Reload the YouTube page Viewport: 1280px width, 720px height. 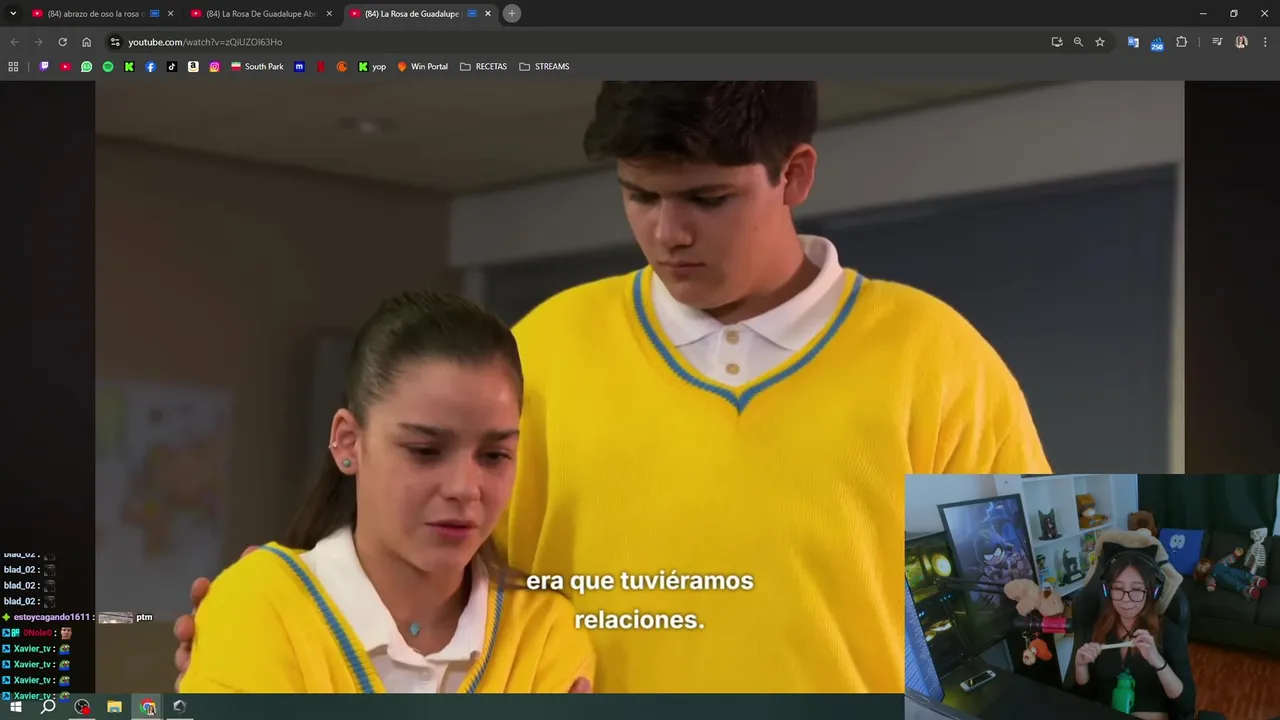(x=62, y=42)
